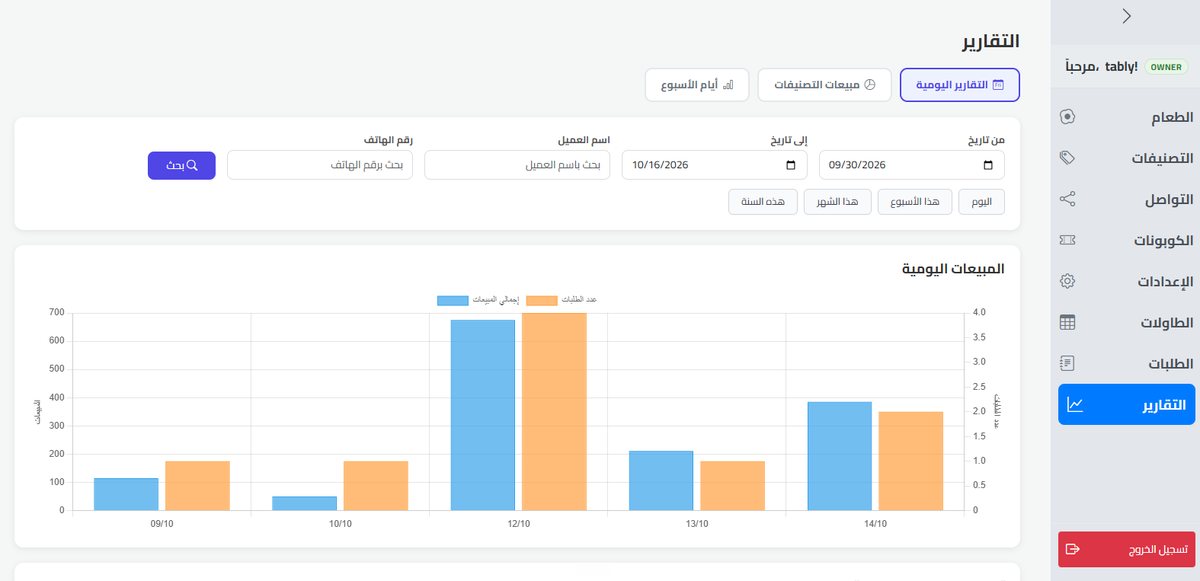This screenshot has width=1200, height=581.
Task: Click the share icon next to التواصل
Action: click(1067, 199)
